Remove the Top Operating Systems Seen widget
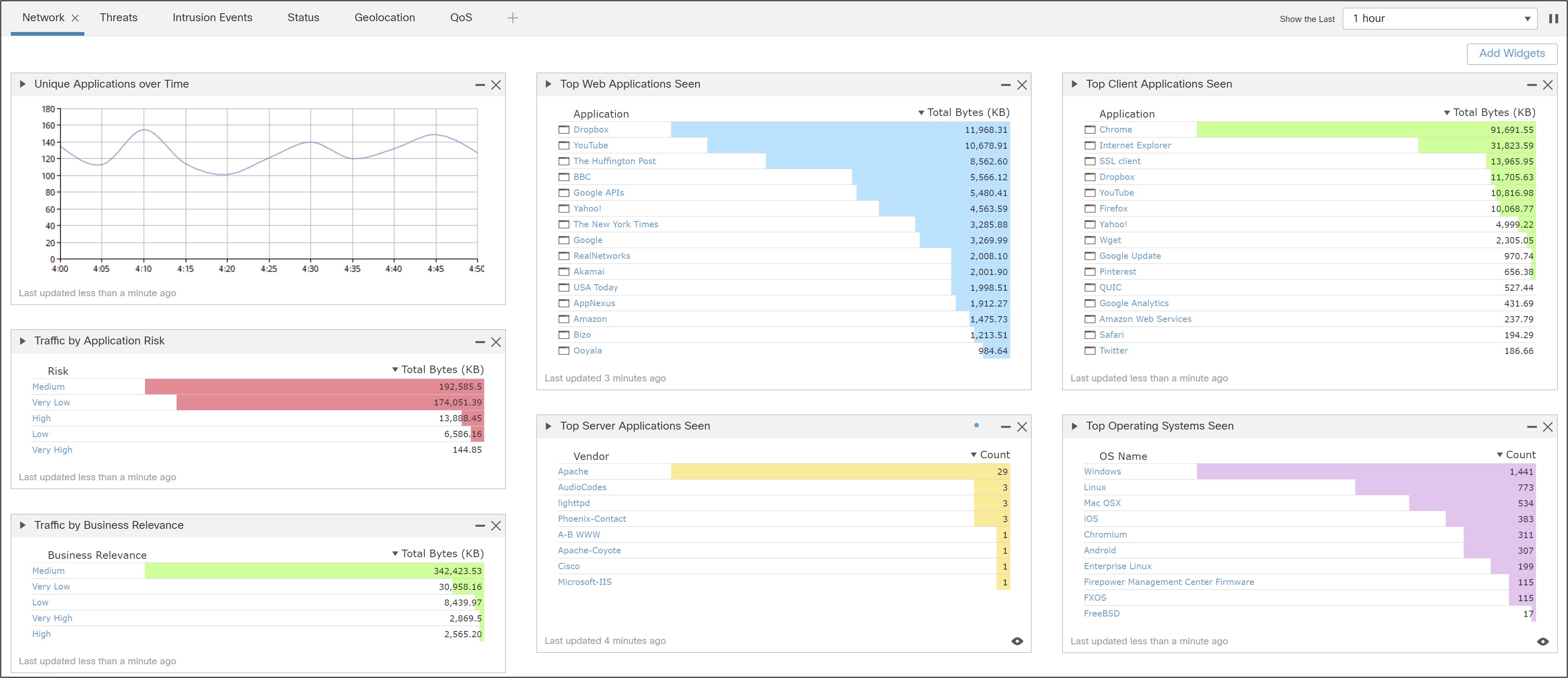1568x678 pixels. 1548,427
